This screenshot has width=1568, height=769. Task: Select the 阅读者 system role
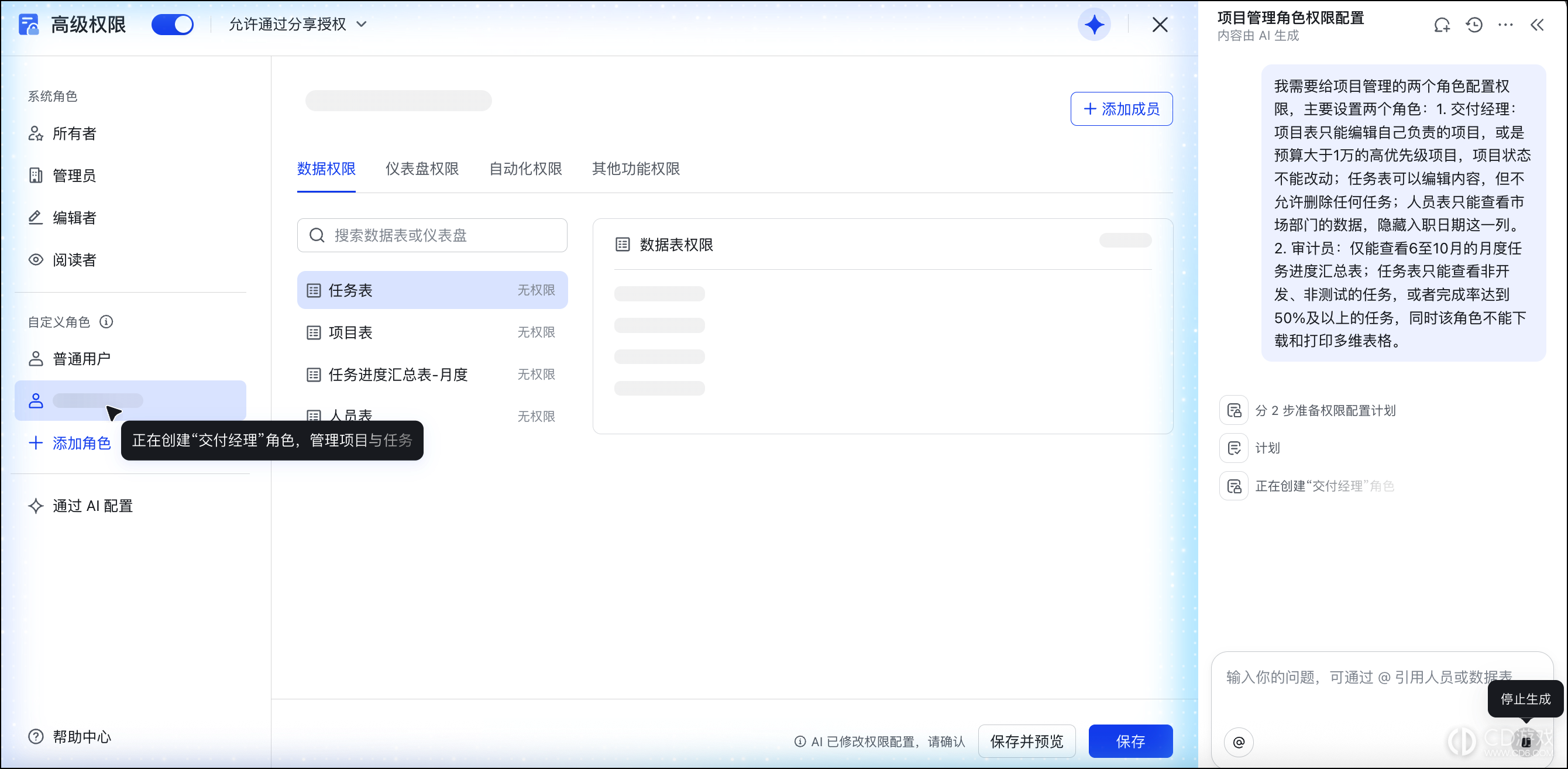pos(130,260)
